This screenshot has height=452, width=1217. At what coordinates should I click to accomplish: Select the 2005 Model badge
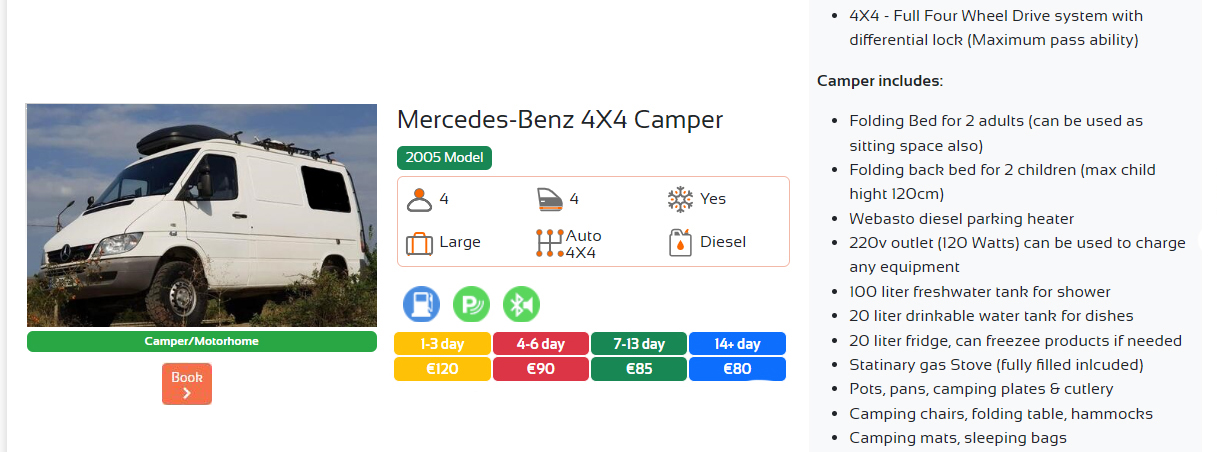tap(444, 158)
